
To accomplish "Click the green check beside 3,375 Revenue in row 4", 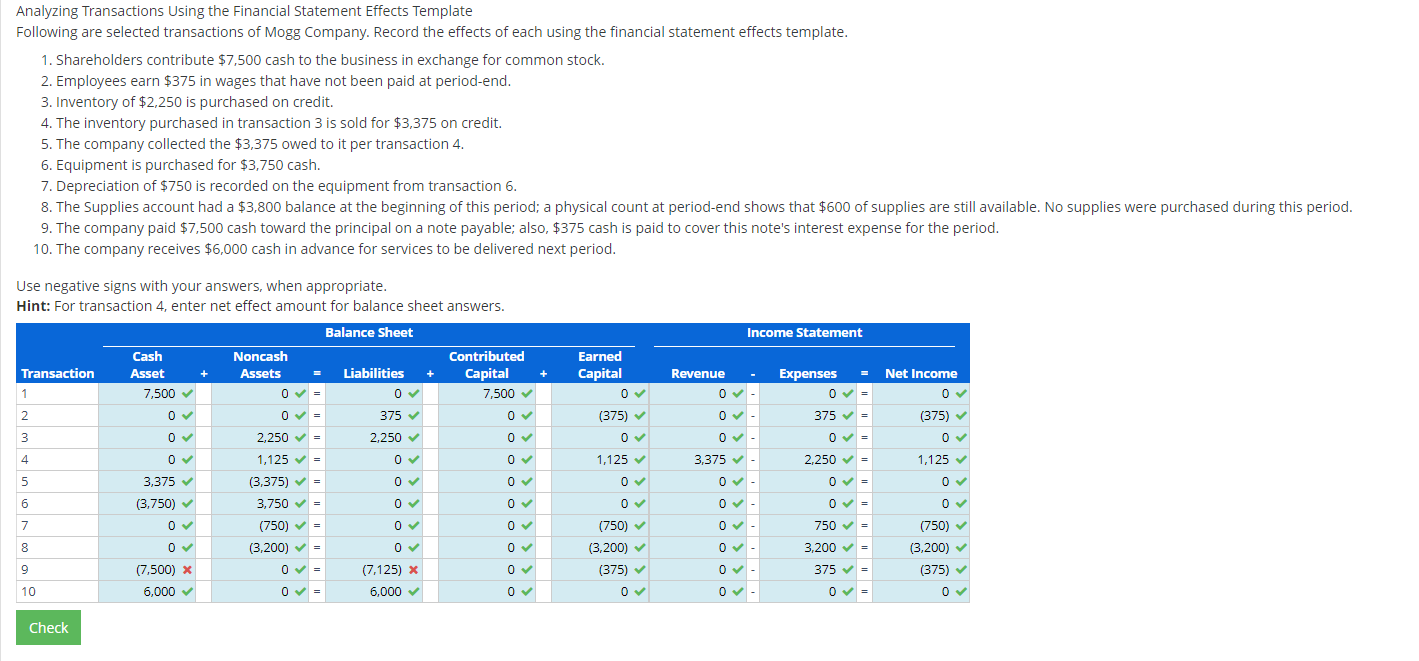I will tap(738, 459).
